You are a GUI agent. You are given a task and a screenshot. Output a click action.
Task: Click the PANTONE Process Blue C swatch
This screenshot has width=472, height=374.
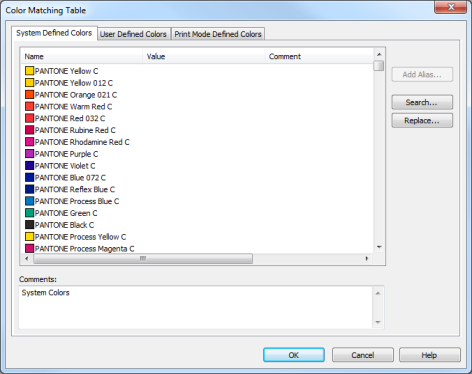coord(30,201)
